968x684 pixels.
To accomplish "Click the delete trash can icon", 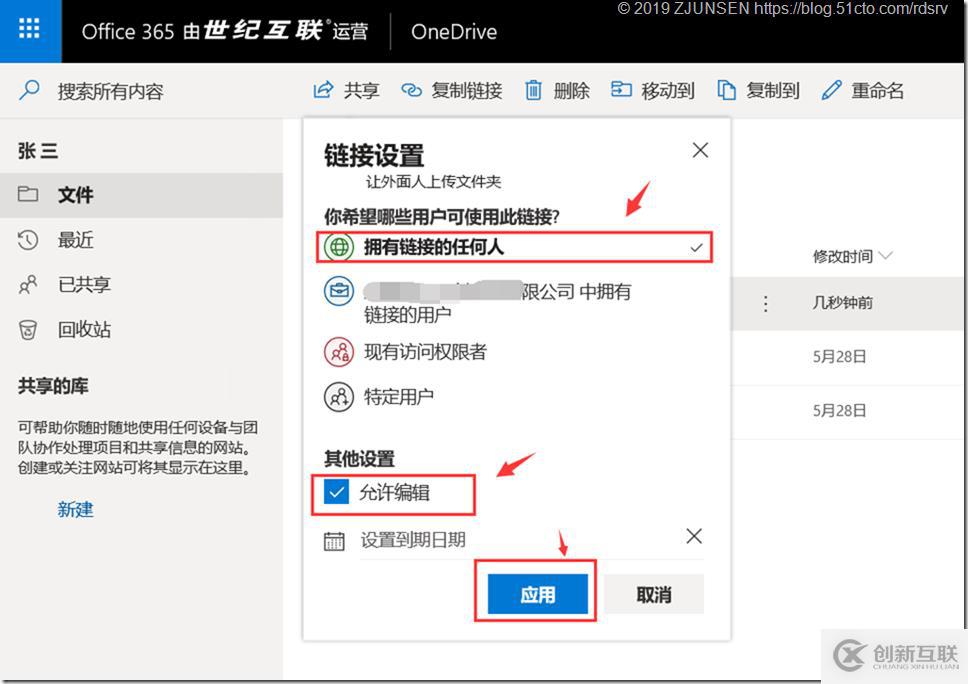I will click(533, 90).
